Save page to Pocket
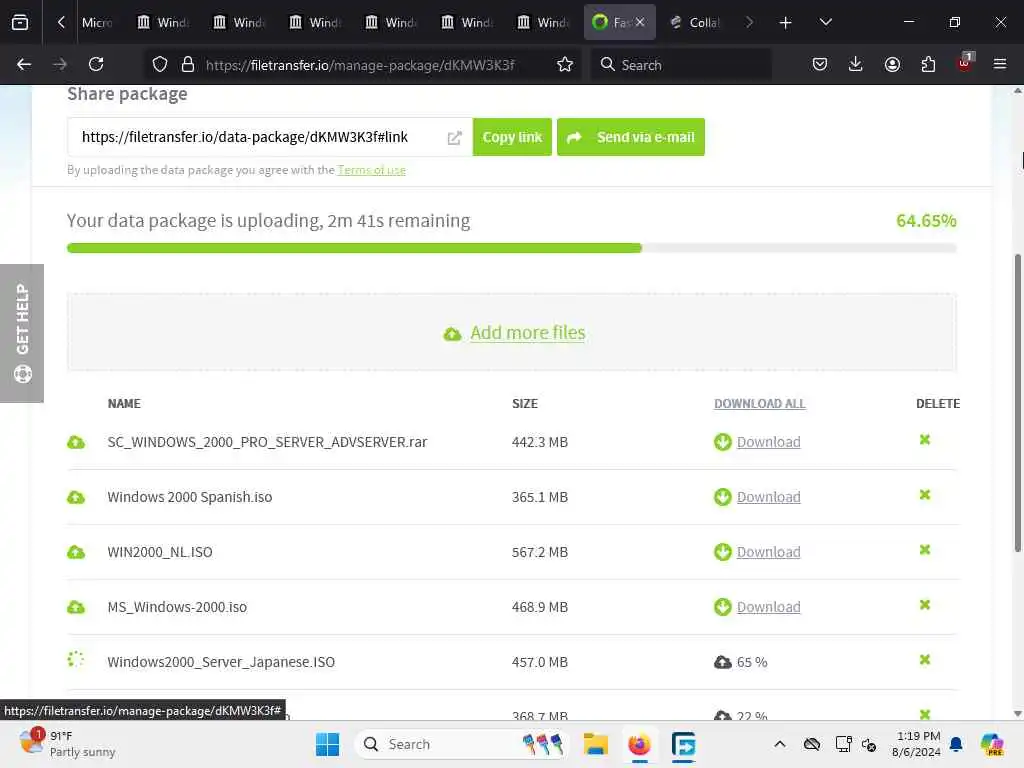 (820, 65)
